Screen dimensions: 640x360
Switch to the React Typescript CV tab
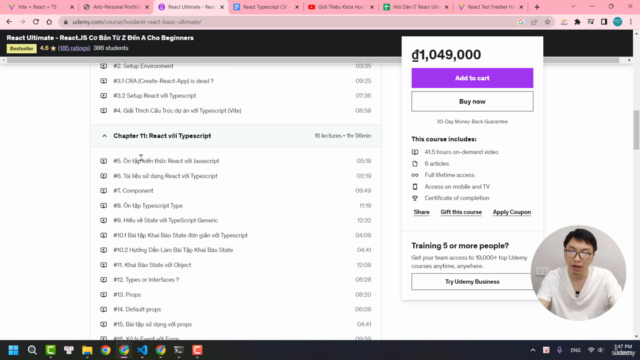(267, 7)
